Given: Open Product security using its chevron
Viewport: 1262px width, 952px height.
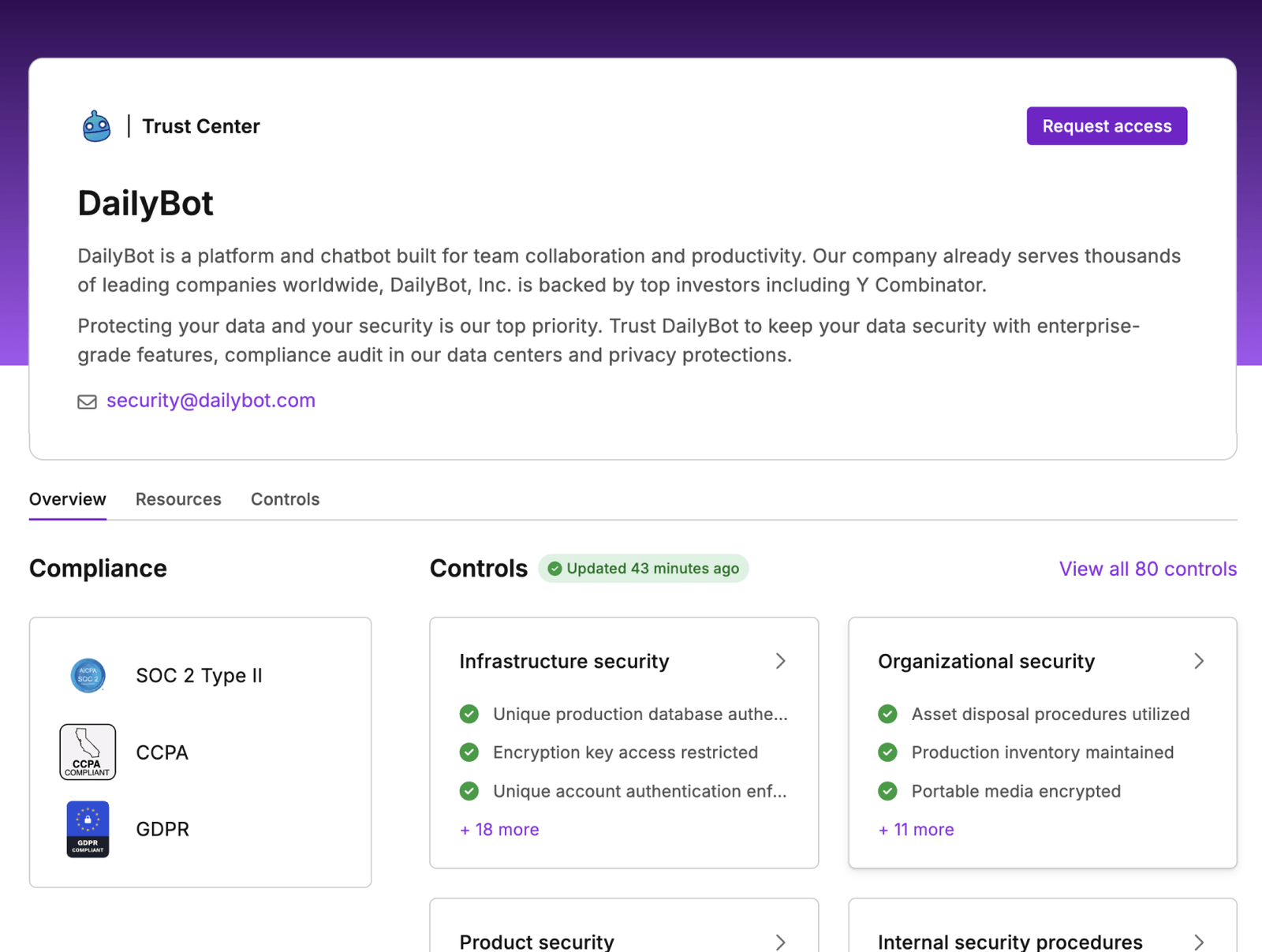Looking at the screenshot, I should tap(780, 943).
